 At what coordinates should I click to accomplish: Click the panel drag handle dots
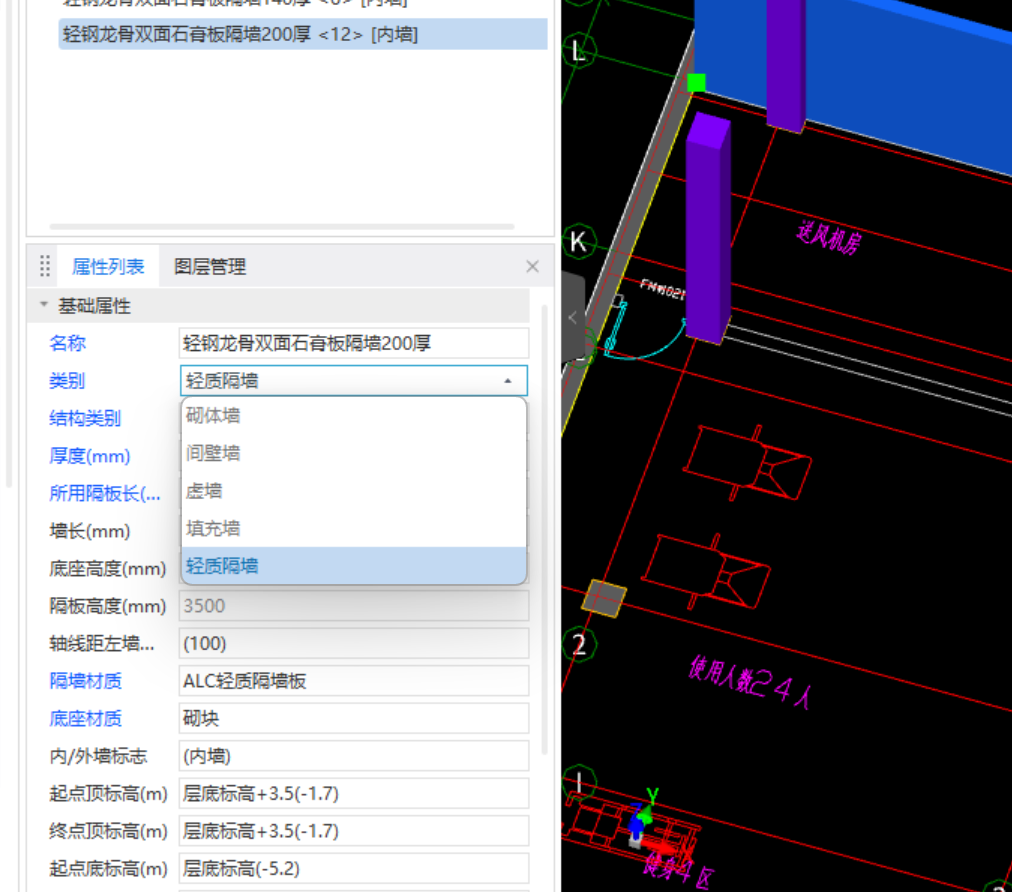coord(45,266)
